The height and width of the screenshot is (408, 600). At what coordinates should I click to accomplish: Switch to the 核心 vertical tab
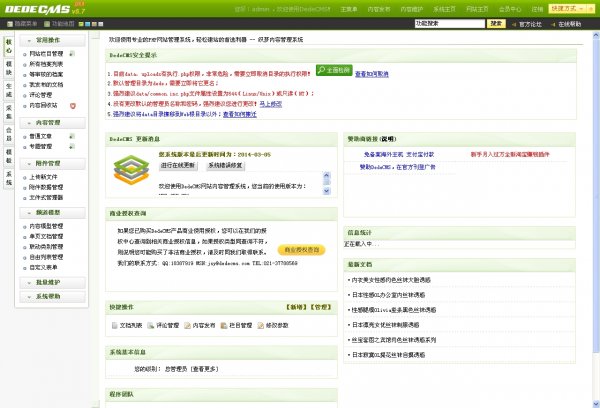coord(9,46)
